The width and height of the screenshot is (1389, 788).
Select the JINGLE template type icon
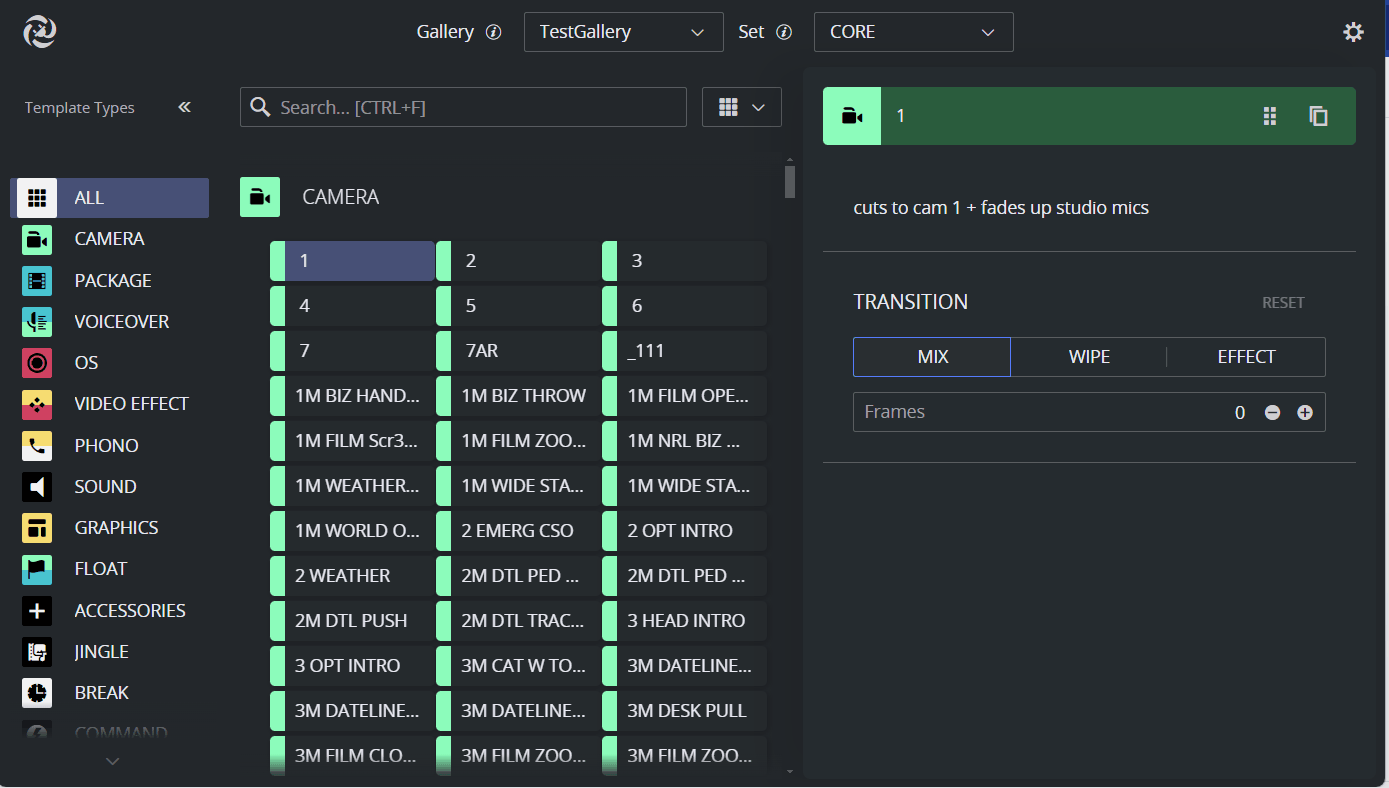click(37, 652)
